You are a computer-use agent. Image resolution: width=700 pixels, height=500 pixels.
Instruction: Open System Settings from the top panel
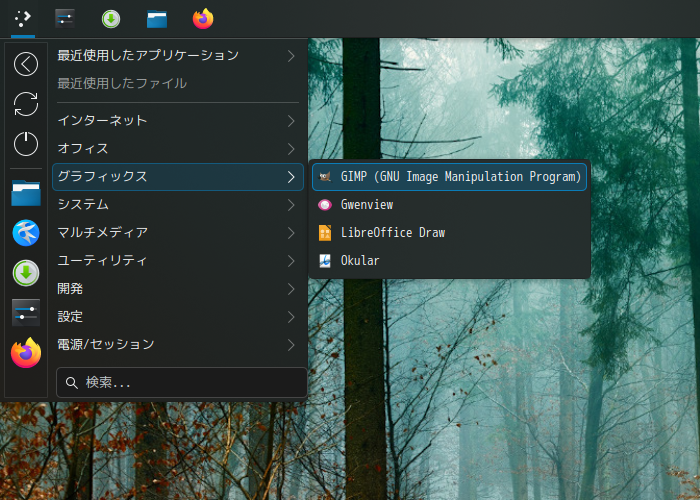pyautogui.click(x=65, y=19)
